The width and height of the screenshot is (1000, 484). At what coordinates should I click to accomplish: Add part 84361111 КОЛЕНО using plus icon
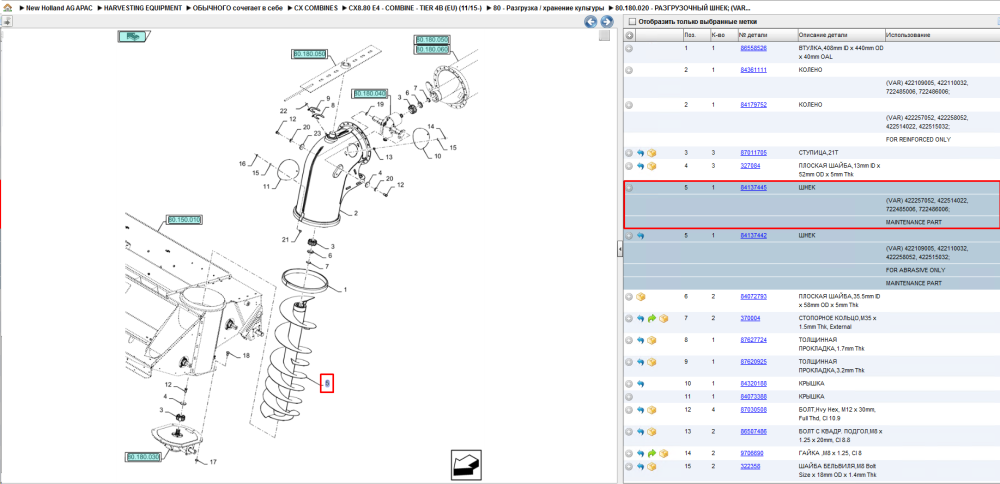pos(629,70)
